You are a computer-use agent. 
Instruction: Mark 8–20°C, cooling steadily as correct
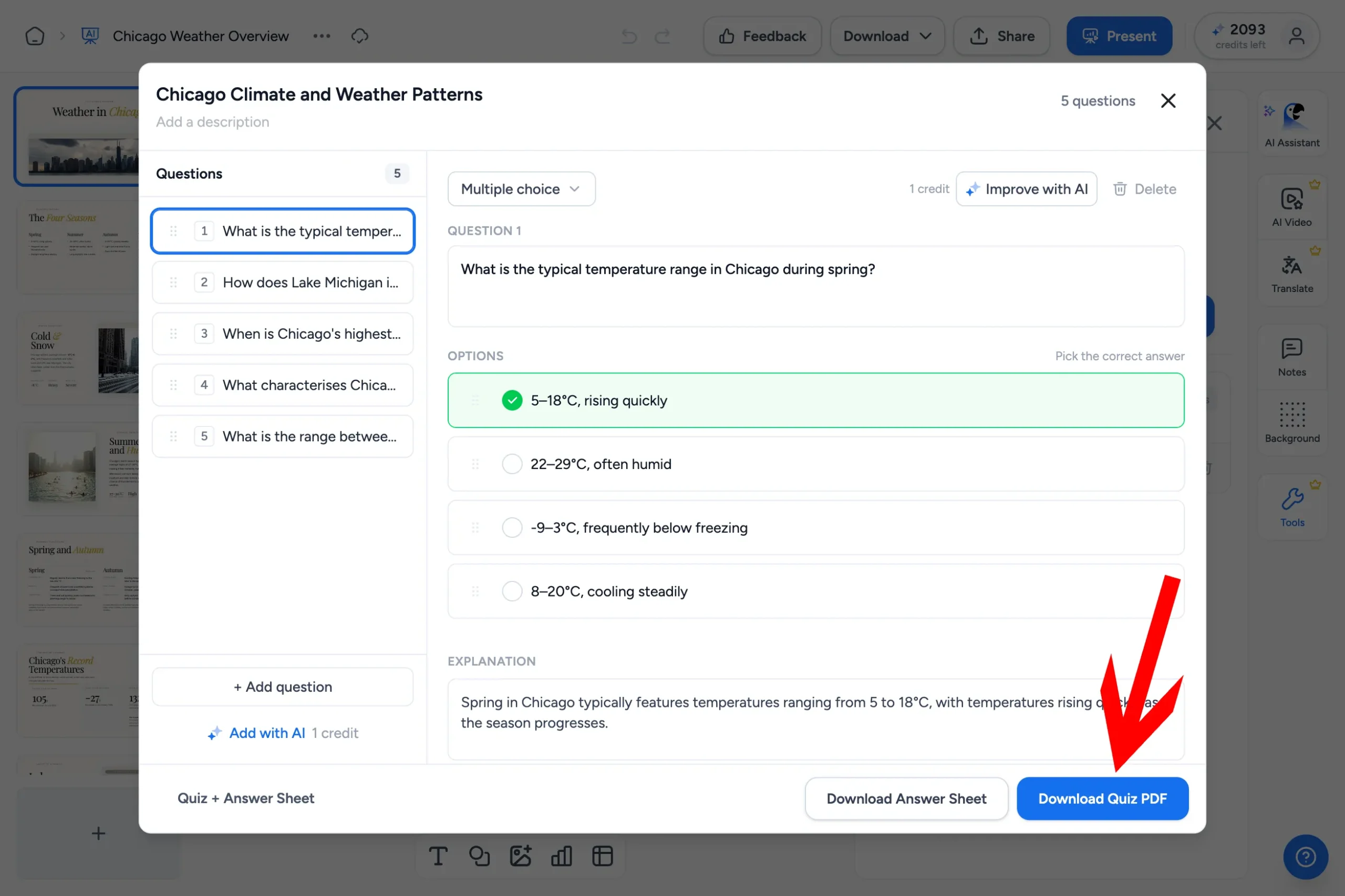click(x=512, y=591)
